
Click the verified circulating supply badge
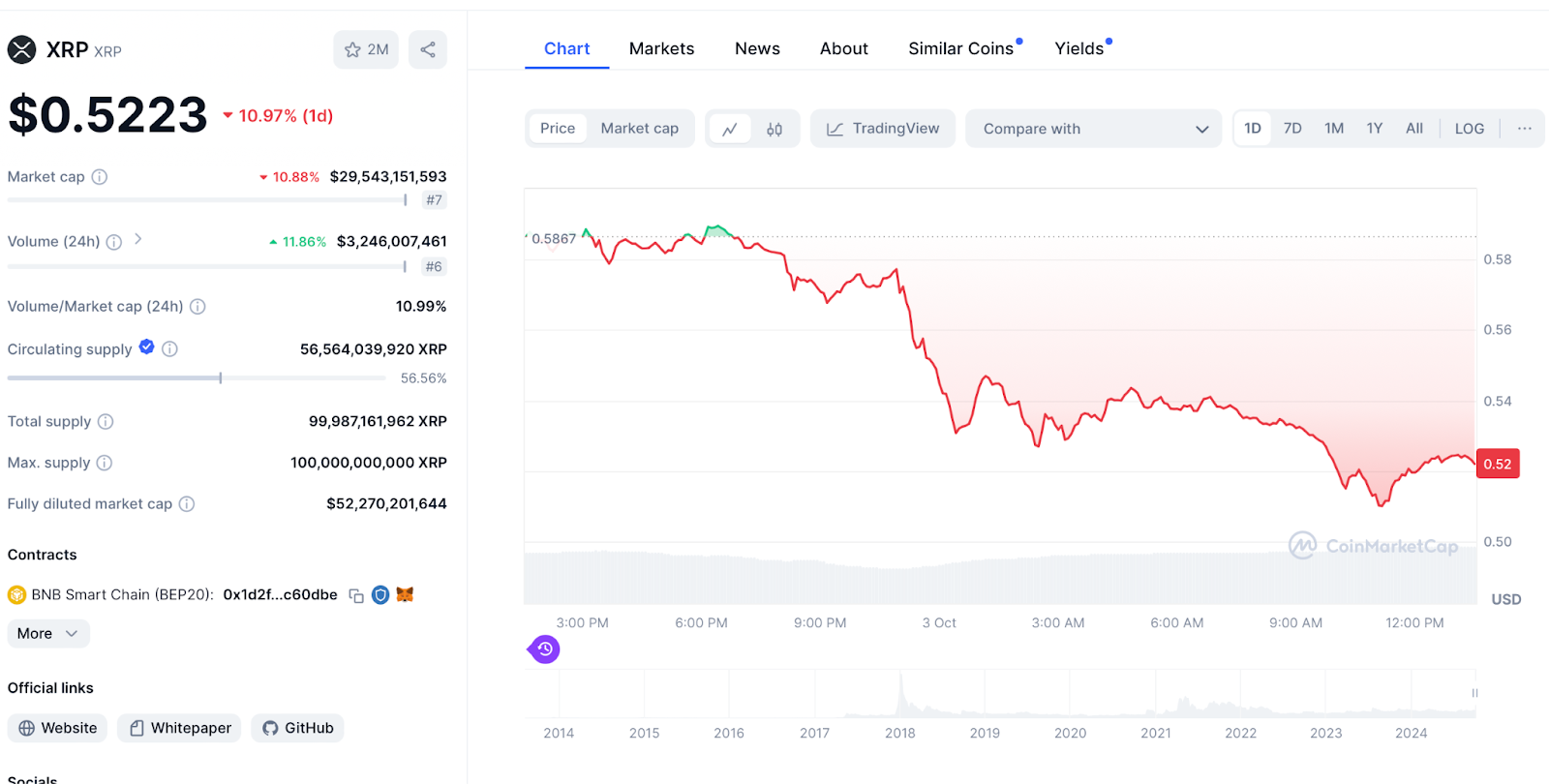pyautogui.click(x=147, y=347)
